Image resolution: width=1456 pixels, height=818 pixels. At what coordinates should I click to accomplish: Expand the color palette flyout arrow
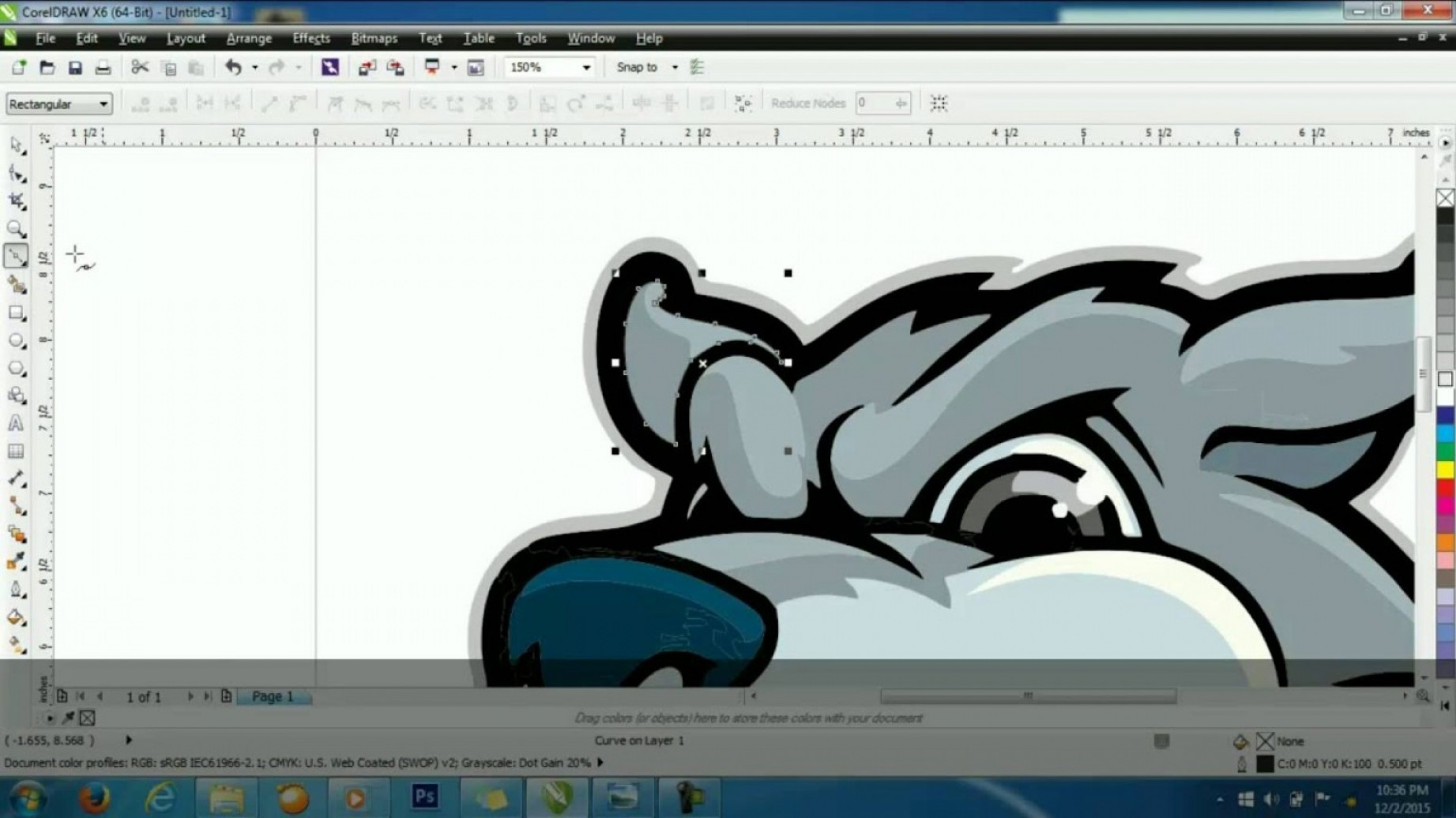pyautogui.click(x=1445, y=144)
